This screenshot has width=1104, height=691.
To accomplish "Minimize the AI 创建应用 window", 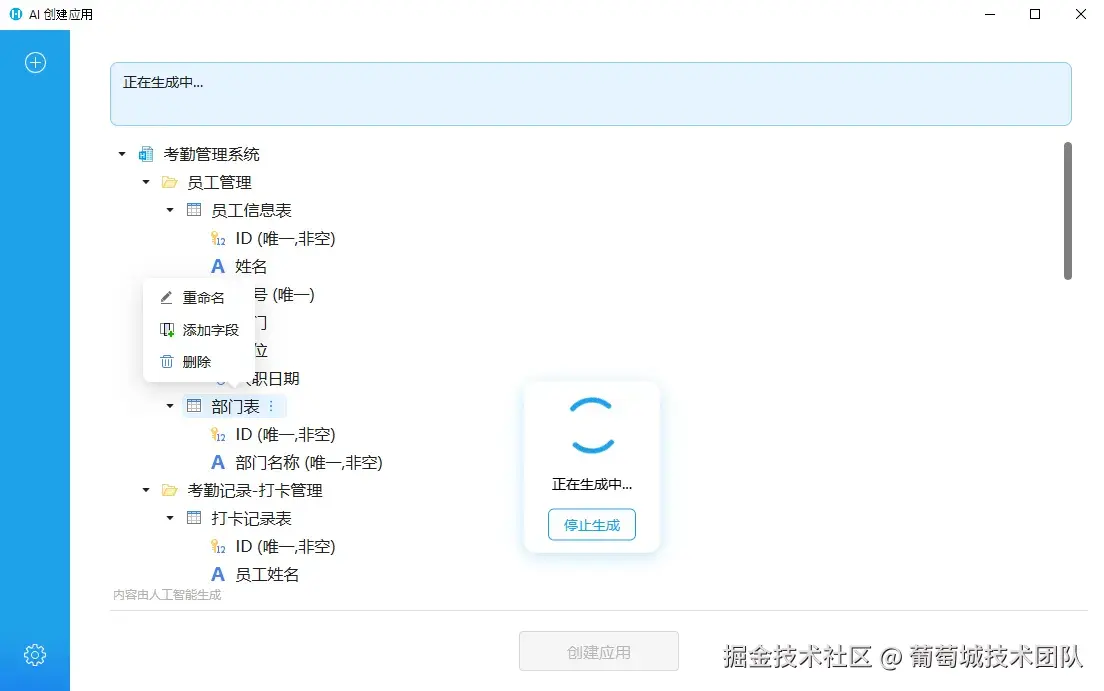I will coord(989,14).
